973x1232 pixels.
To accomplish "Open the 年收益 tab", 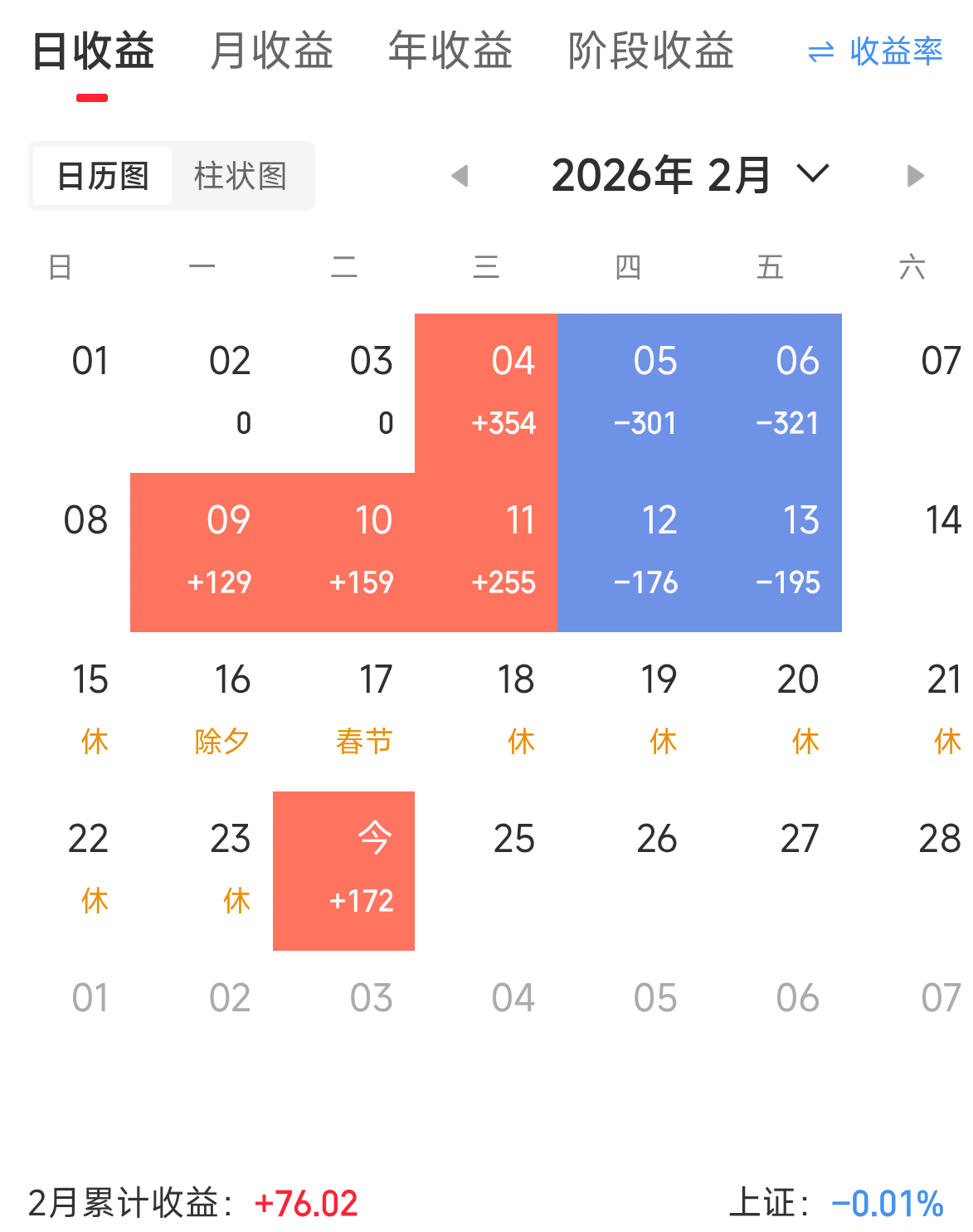I will tap(450, 51).
